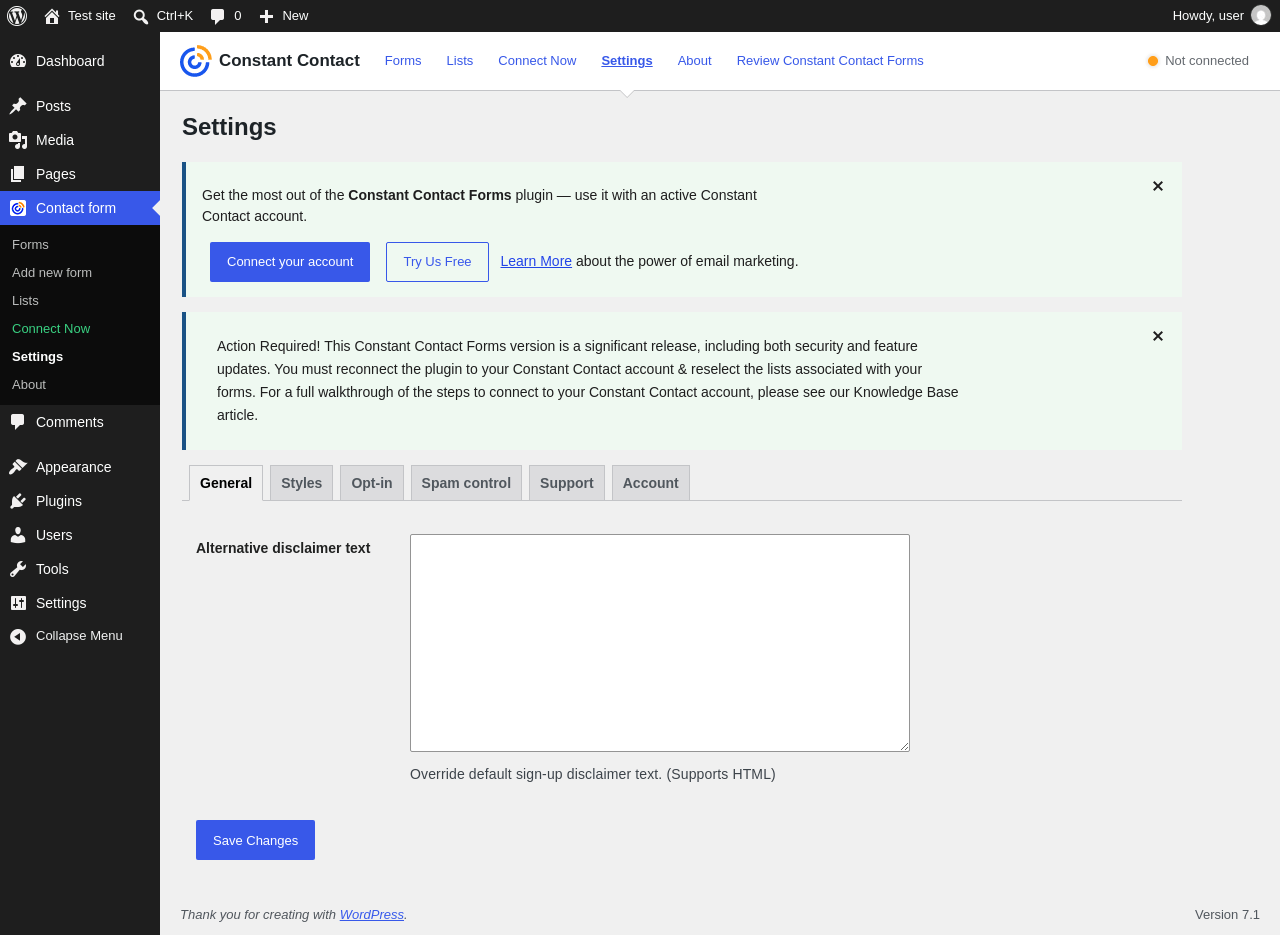Open Lists in the sidebar submenu

click(x=25, y=301)
